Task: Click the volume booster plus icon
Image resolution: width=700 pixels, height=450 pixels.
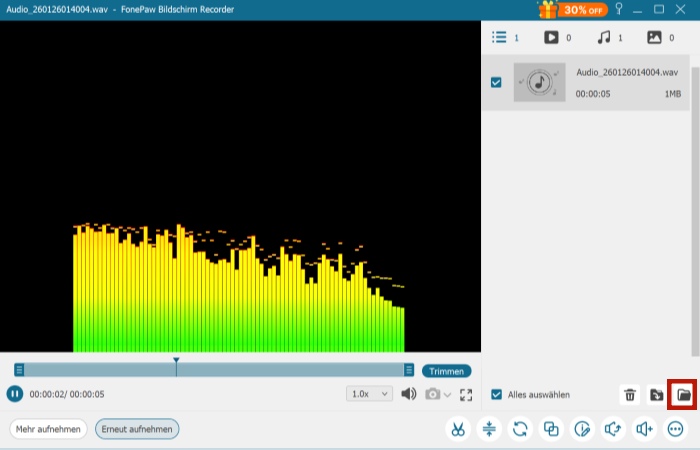Action: (644, 429)
